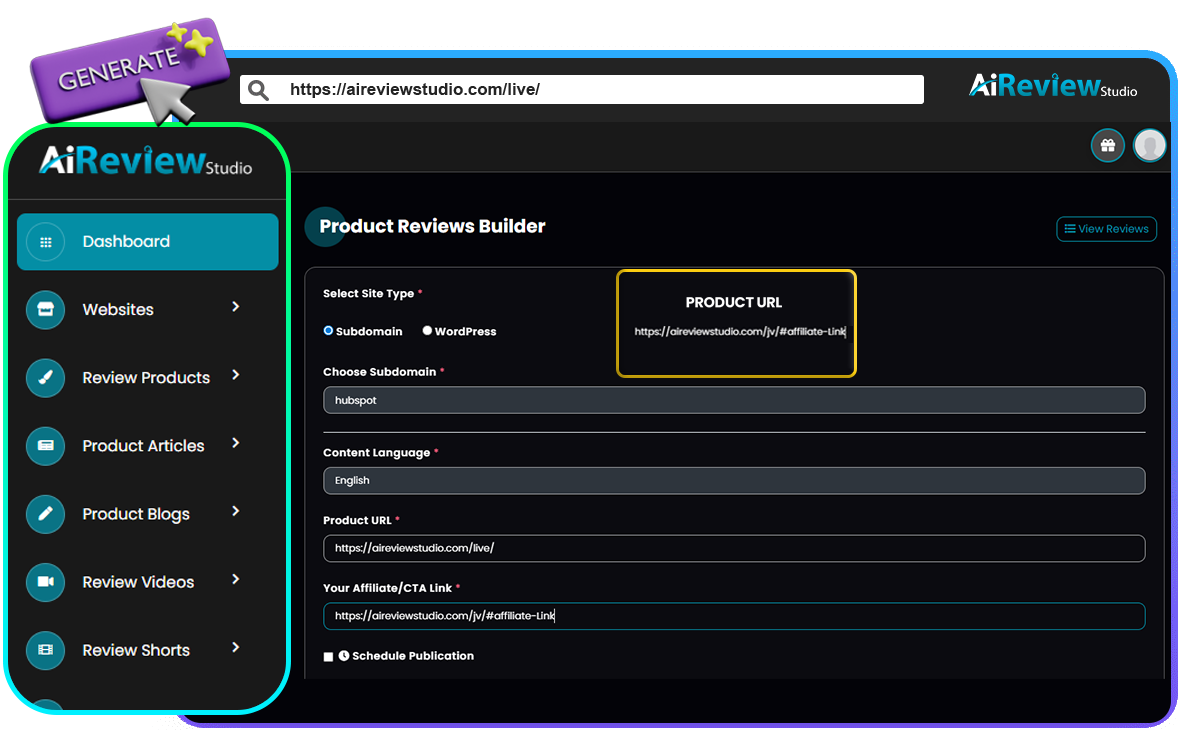The width and height of the screenshot is (1180, 730).
Task: Open the Product Articles icon
Action: pos(45,446)
